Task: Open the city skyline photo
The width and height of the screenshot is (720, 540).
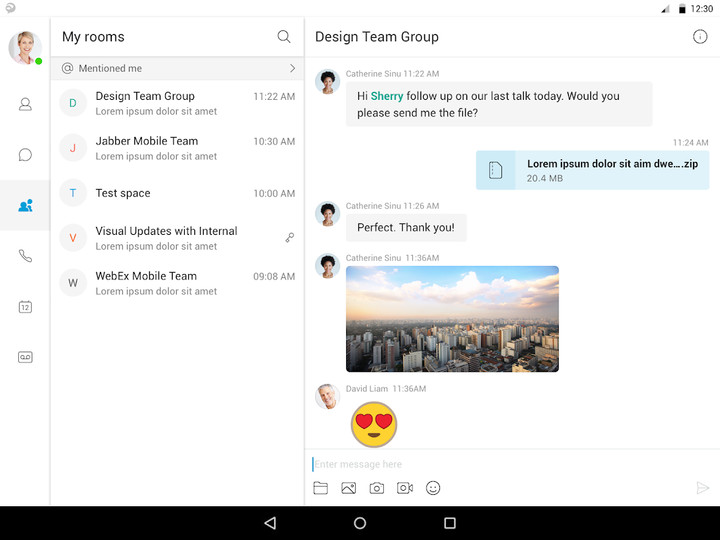Action: 452,319
